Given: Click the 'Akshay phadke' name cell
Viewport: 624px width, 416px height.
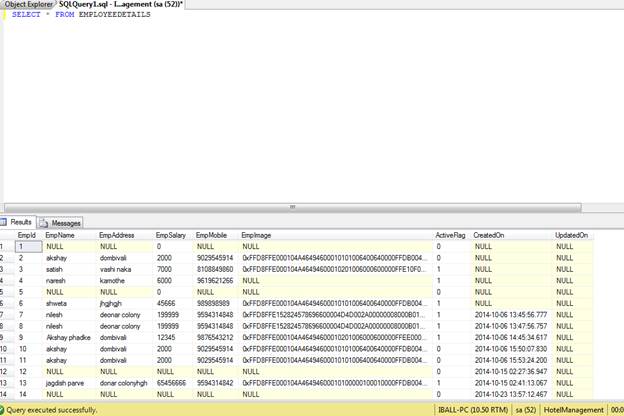Looking at the screenshot, I should (70, 338).
